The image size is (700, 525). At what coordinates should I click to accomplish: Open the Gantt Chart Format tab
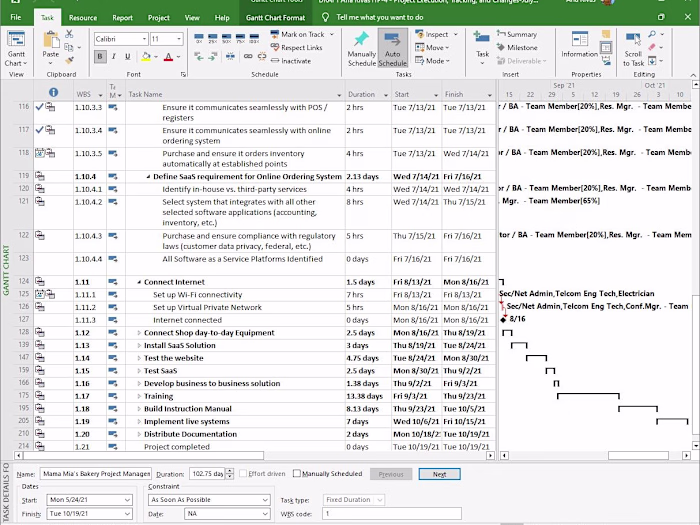278,18
